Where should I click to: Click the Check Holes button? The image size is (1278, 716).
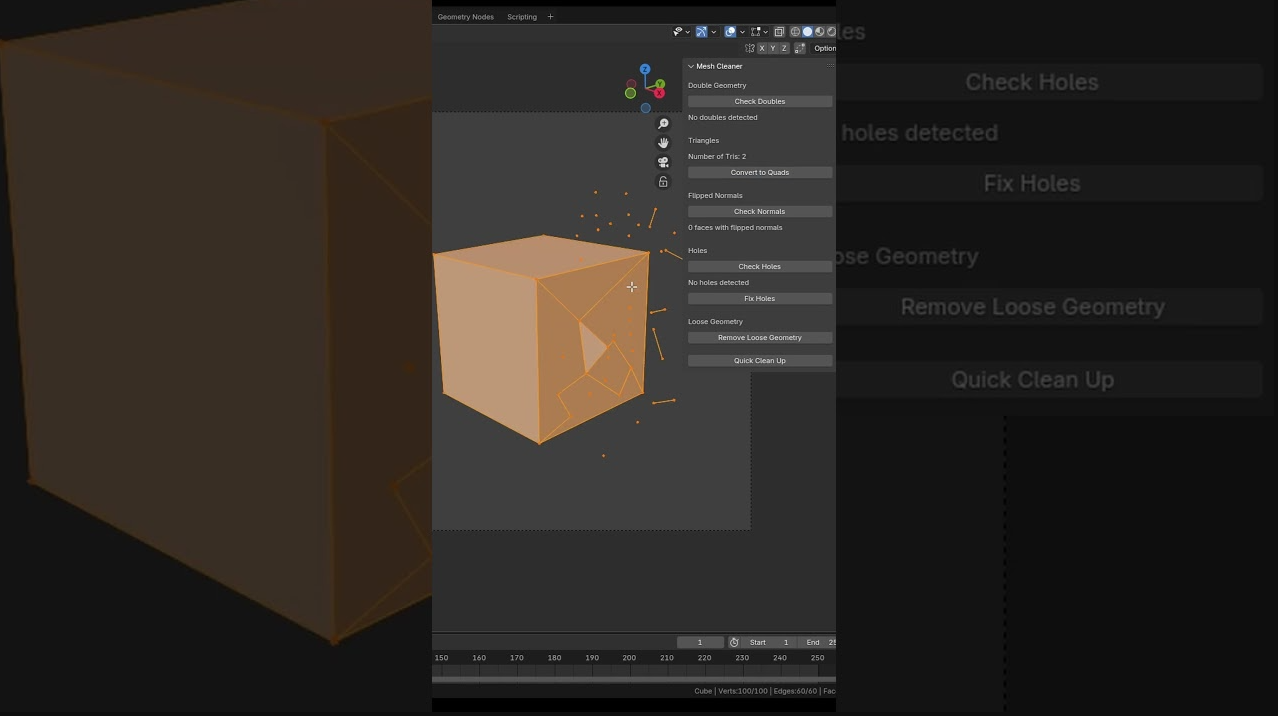(x=760, y=266)
